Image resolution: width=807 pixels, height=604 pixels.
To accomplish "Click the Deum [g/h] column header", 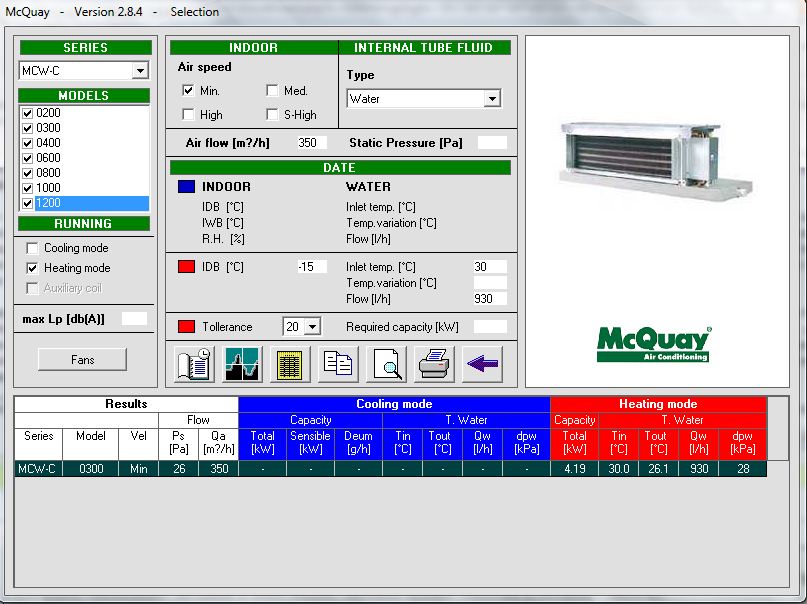I will (358, 442).
